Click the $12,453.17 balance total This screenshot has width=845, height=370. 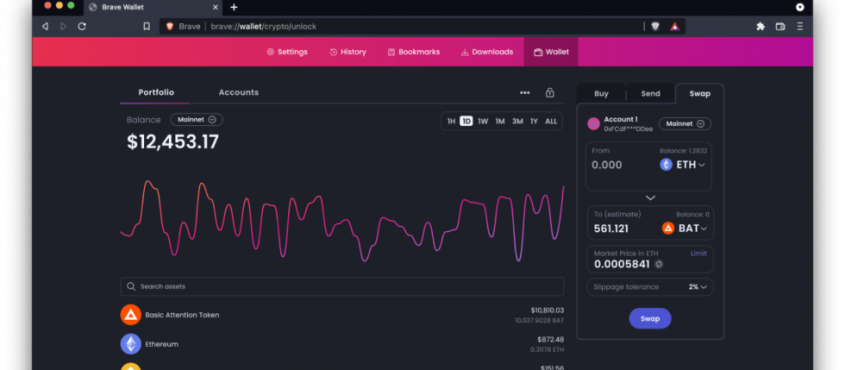coord(173,142)
